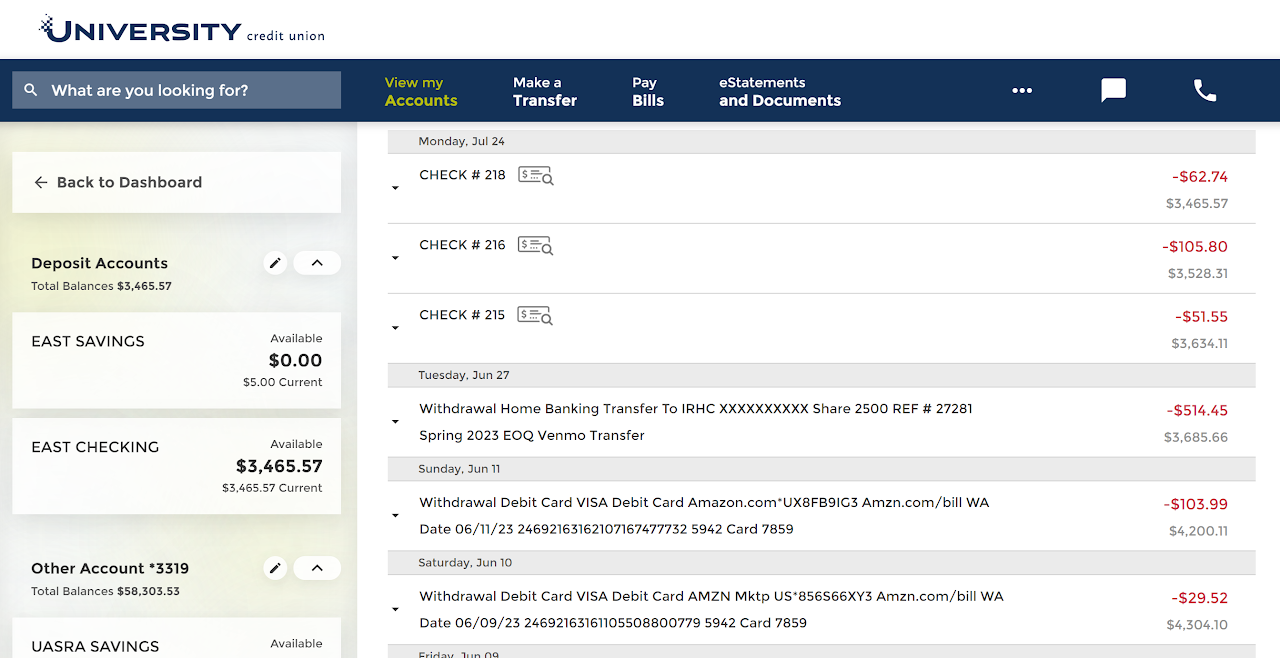This screenshot has width=1280, height=658.
Task: Go Back to Dashboard
Action: pyautogui.click(x=121, y=182)
